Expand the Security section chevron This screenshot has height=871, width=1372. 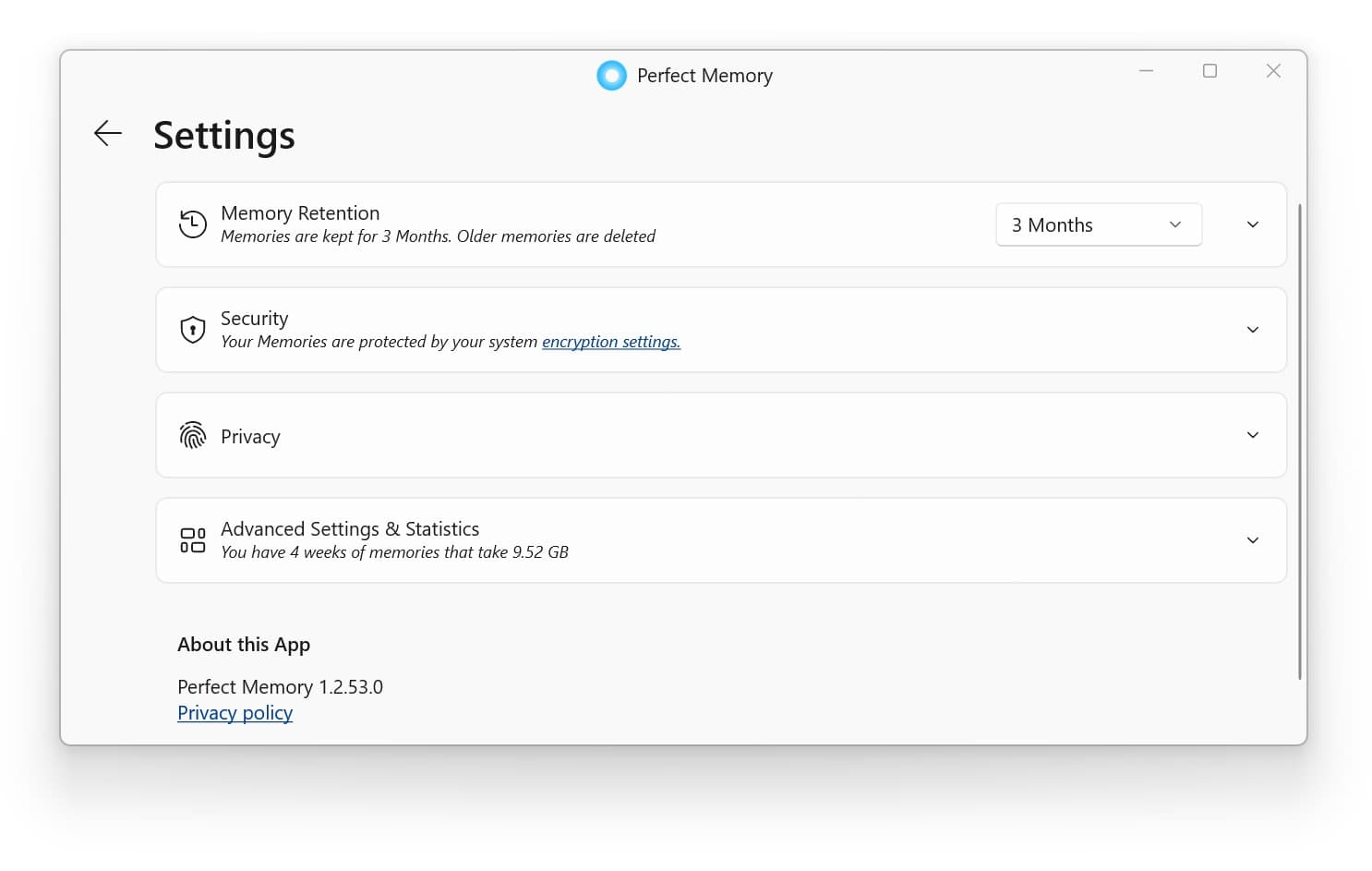coord(1252,330)
